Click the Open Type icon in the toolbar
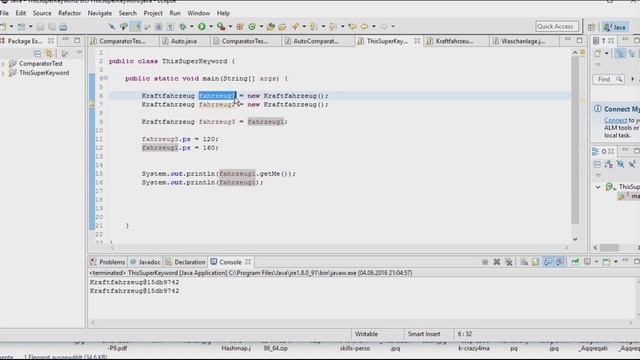The height and width of the screenshot is (360, 640). tap(271, 27)
